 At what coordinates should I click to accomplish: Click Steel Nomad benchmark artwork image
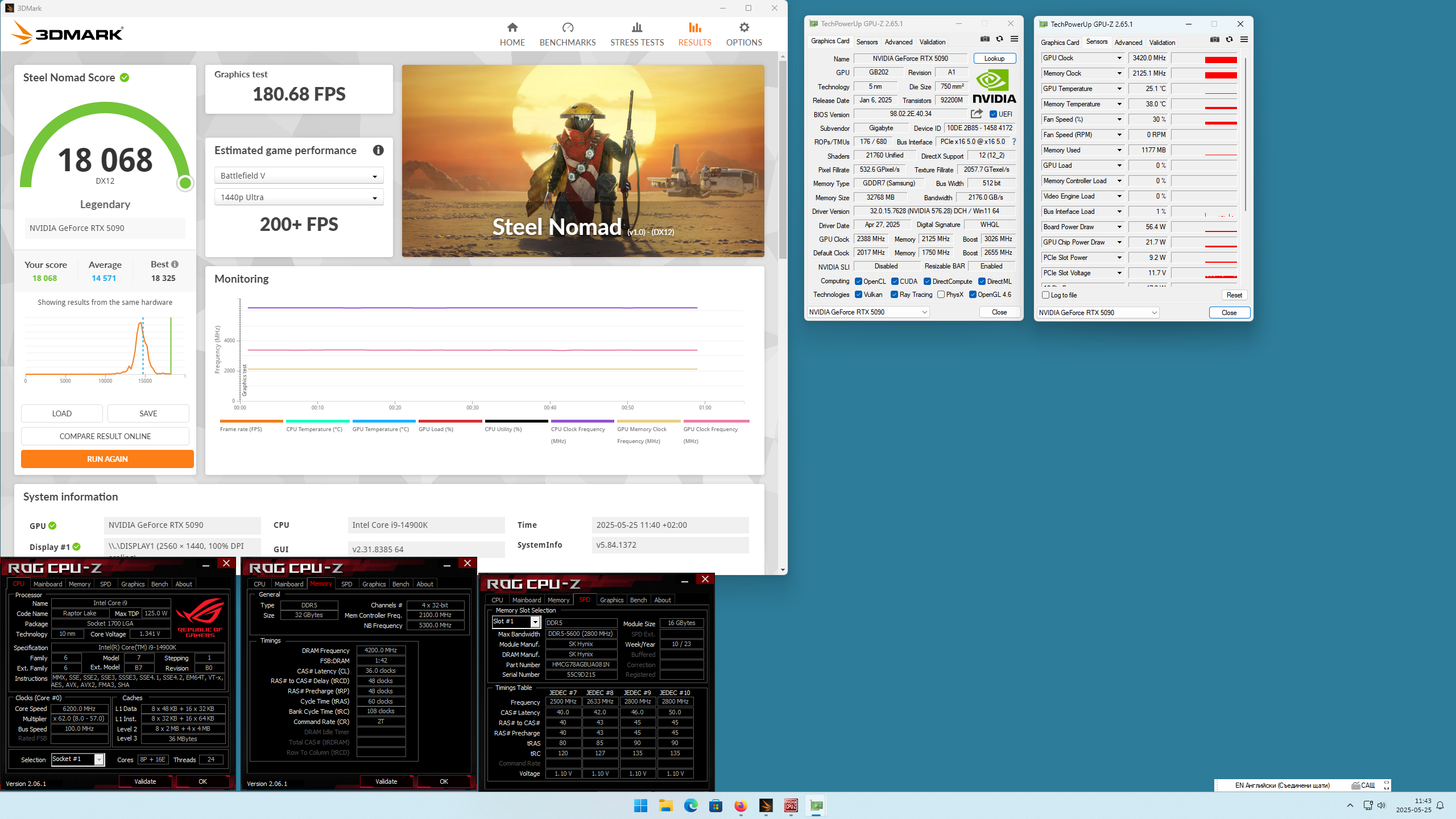(583, 161)
